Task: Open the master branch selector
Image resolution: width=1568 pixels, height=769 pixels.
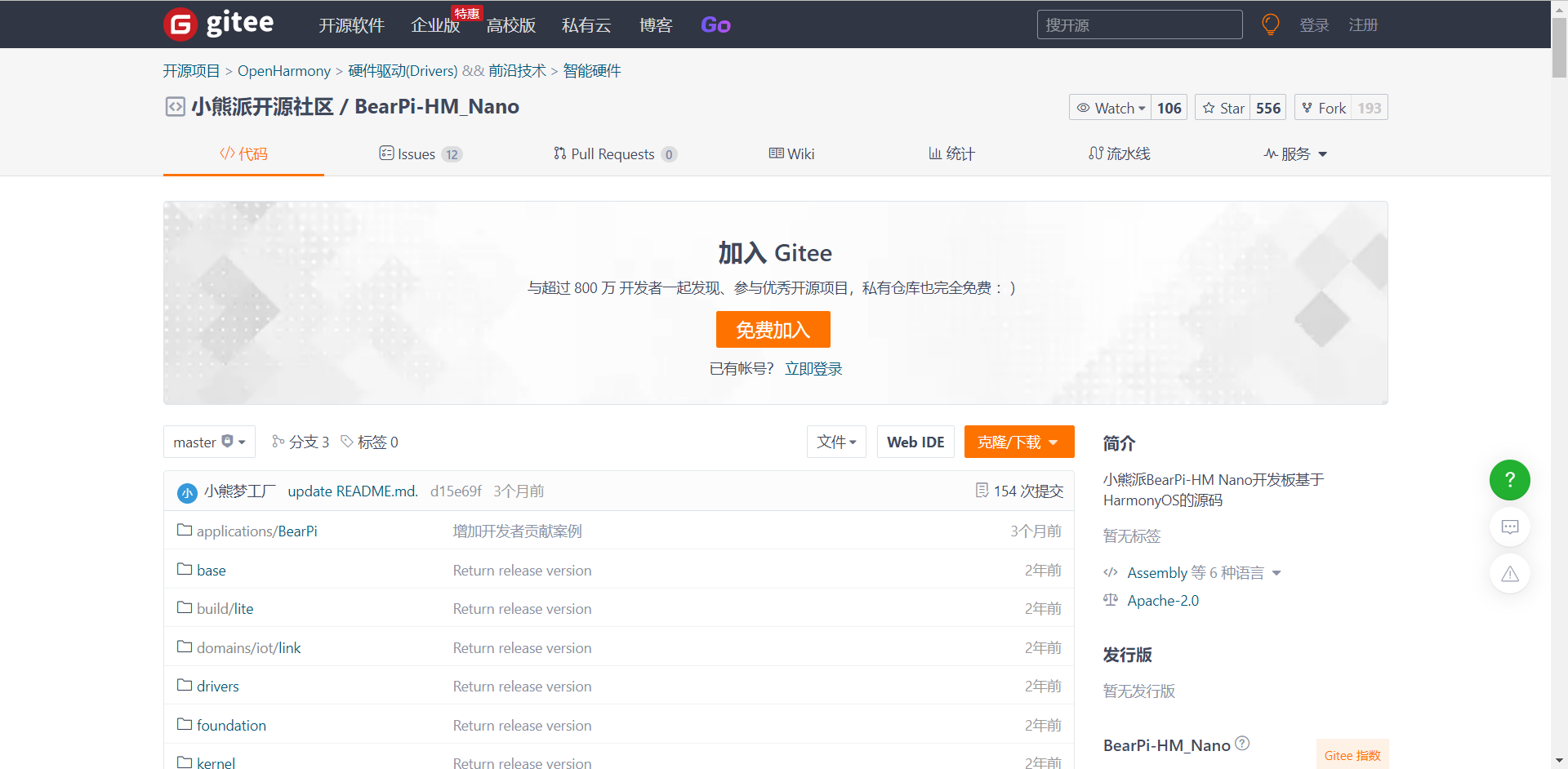Action: coord(209,442)
